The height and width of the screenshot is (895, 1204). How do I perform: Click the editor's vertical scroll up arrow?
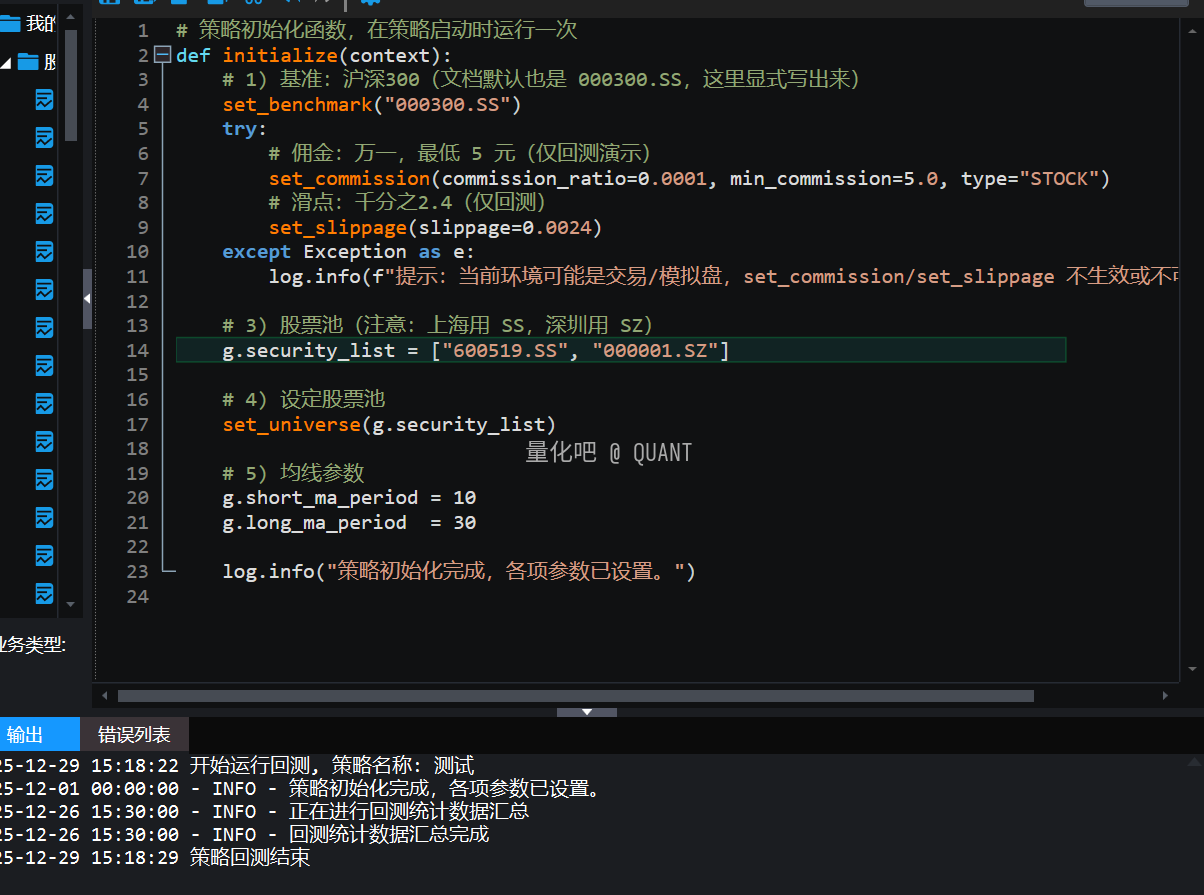click(1192, 30)
